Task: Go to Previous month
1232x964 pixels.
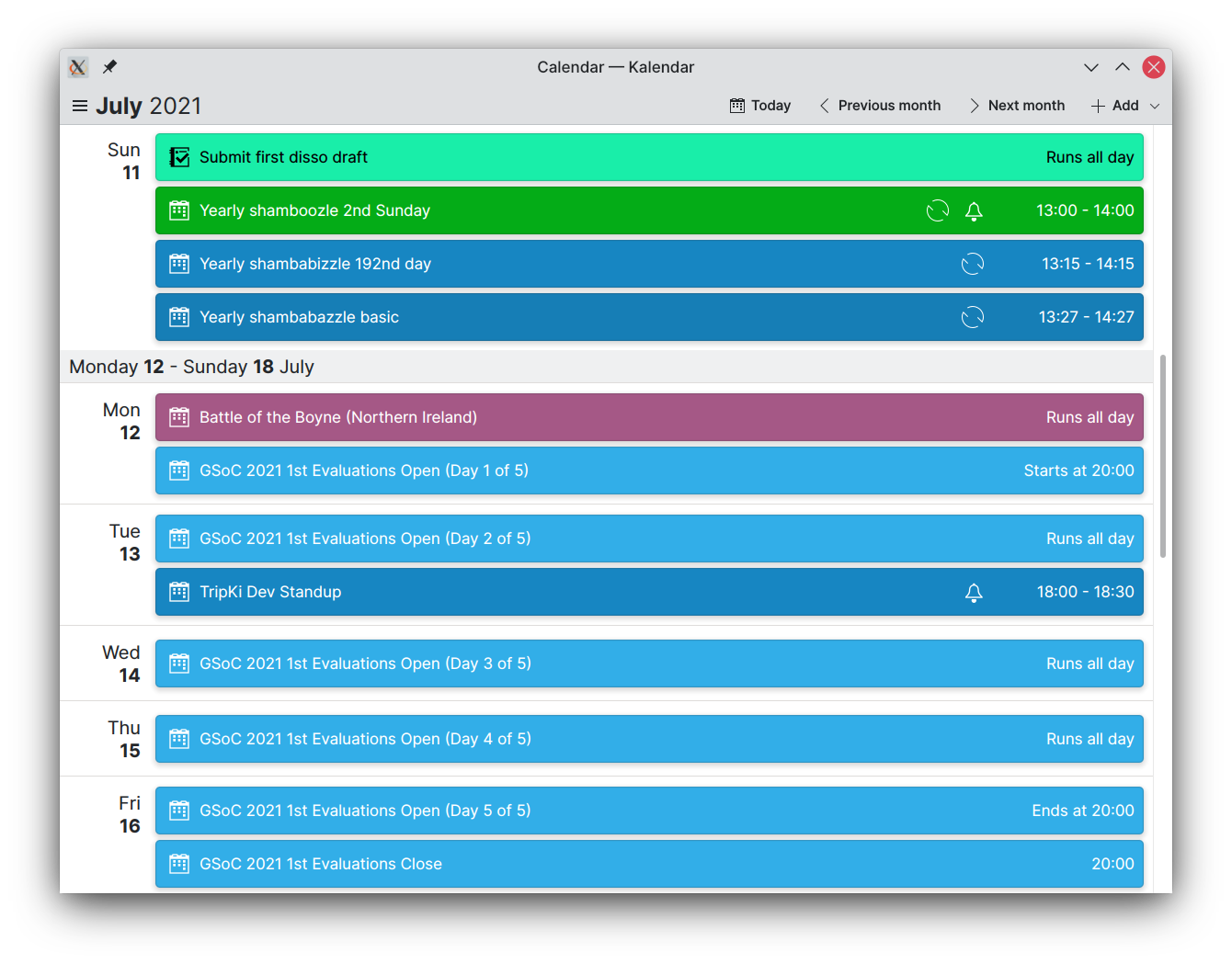Action: pyautogui.click(x=880, y=106)
